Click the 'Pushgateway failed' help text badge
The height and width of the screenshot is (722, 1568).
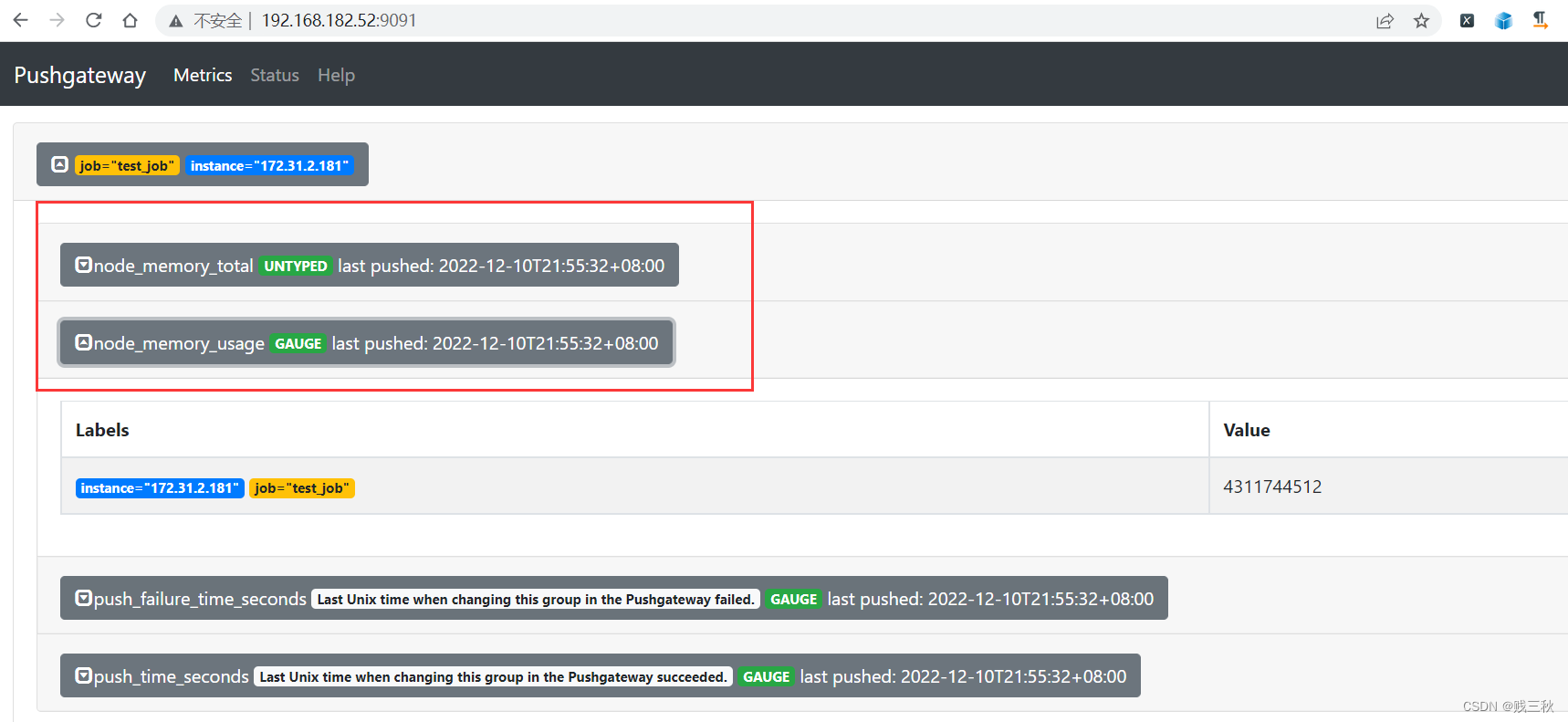(536, 599)
